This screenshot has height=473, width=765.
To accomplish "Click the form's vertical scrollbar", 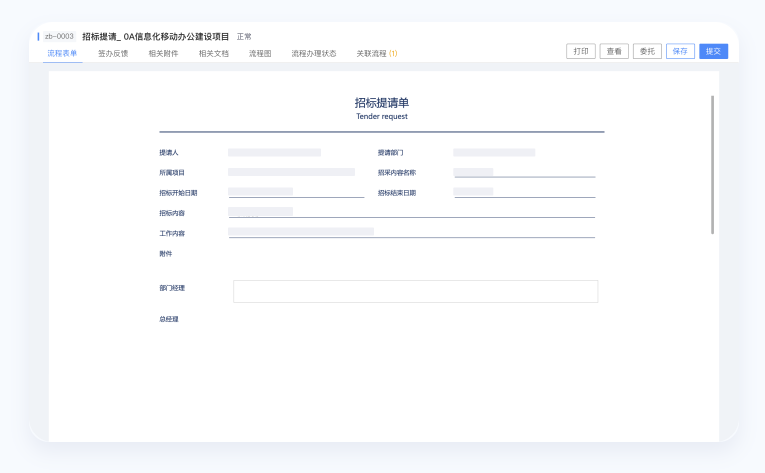I will [712, 165].
